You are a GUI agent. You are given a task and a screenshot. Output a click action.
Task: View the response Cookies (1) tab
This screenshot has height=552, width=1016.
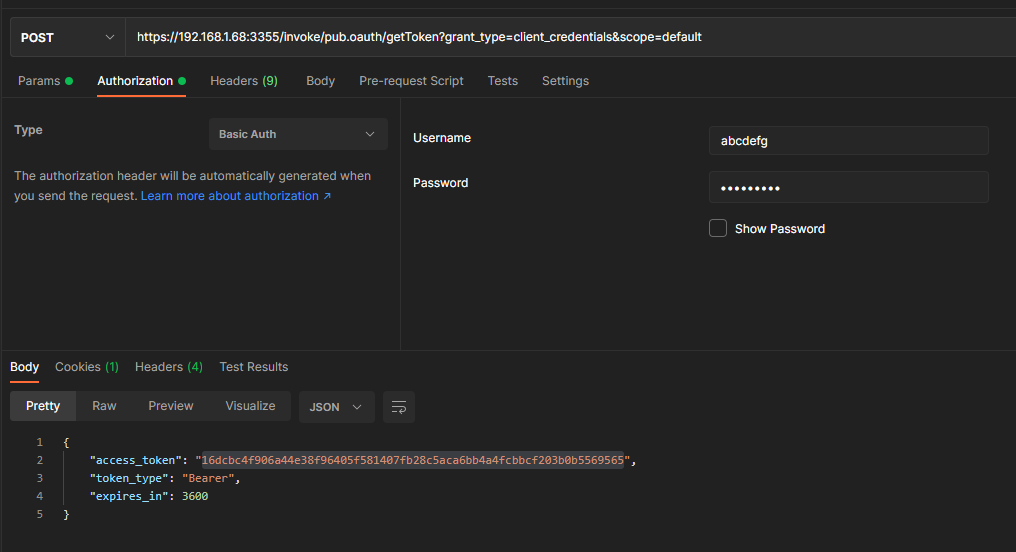coord(86,367)
